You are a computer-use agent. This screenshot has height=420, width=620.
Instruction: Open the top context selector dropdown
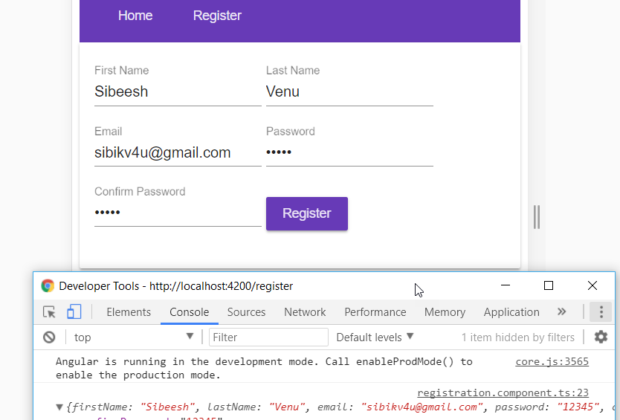(134, 337)
